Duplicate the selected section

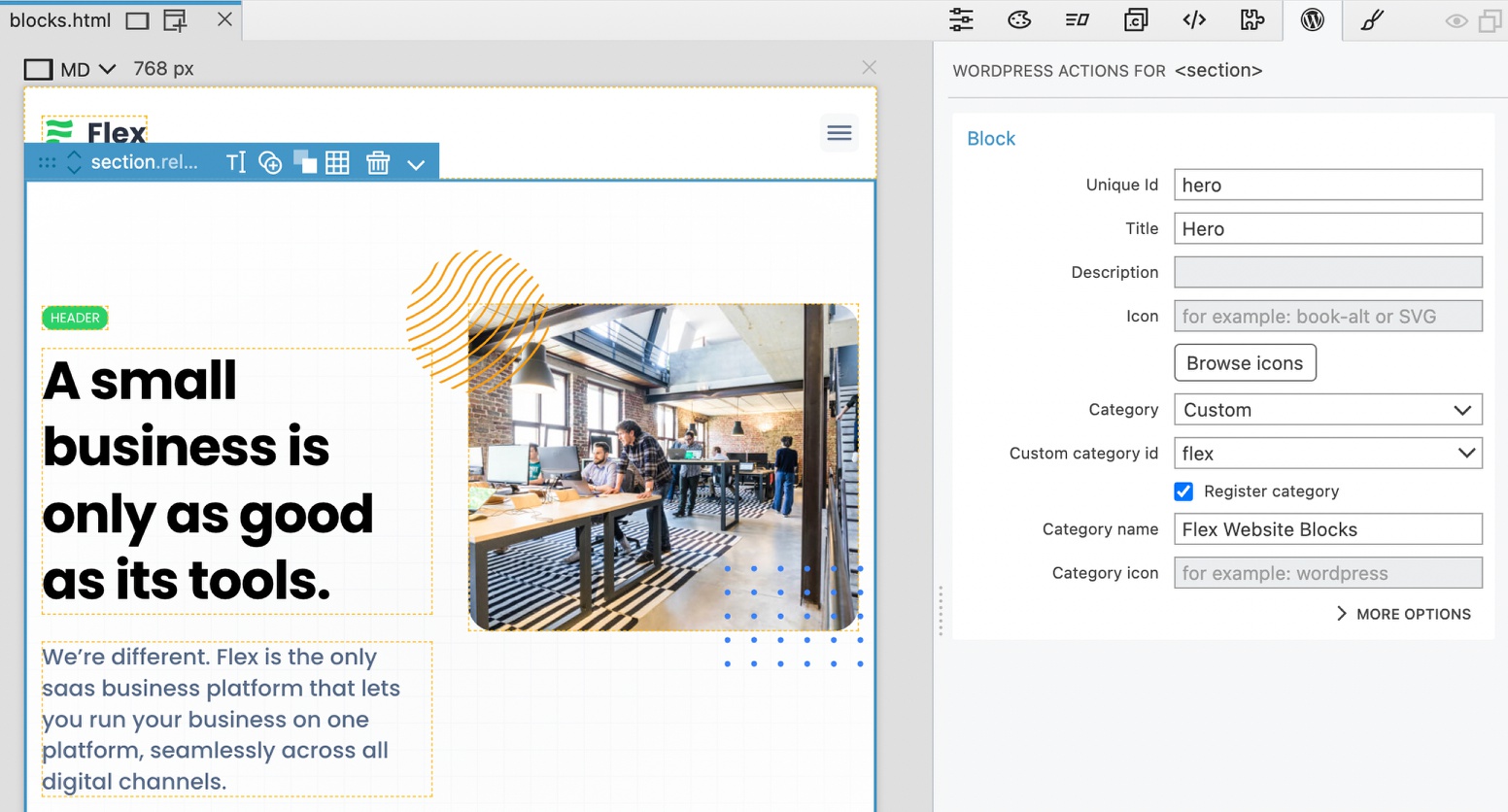tap(305, 162)
